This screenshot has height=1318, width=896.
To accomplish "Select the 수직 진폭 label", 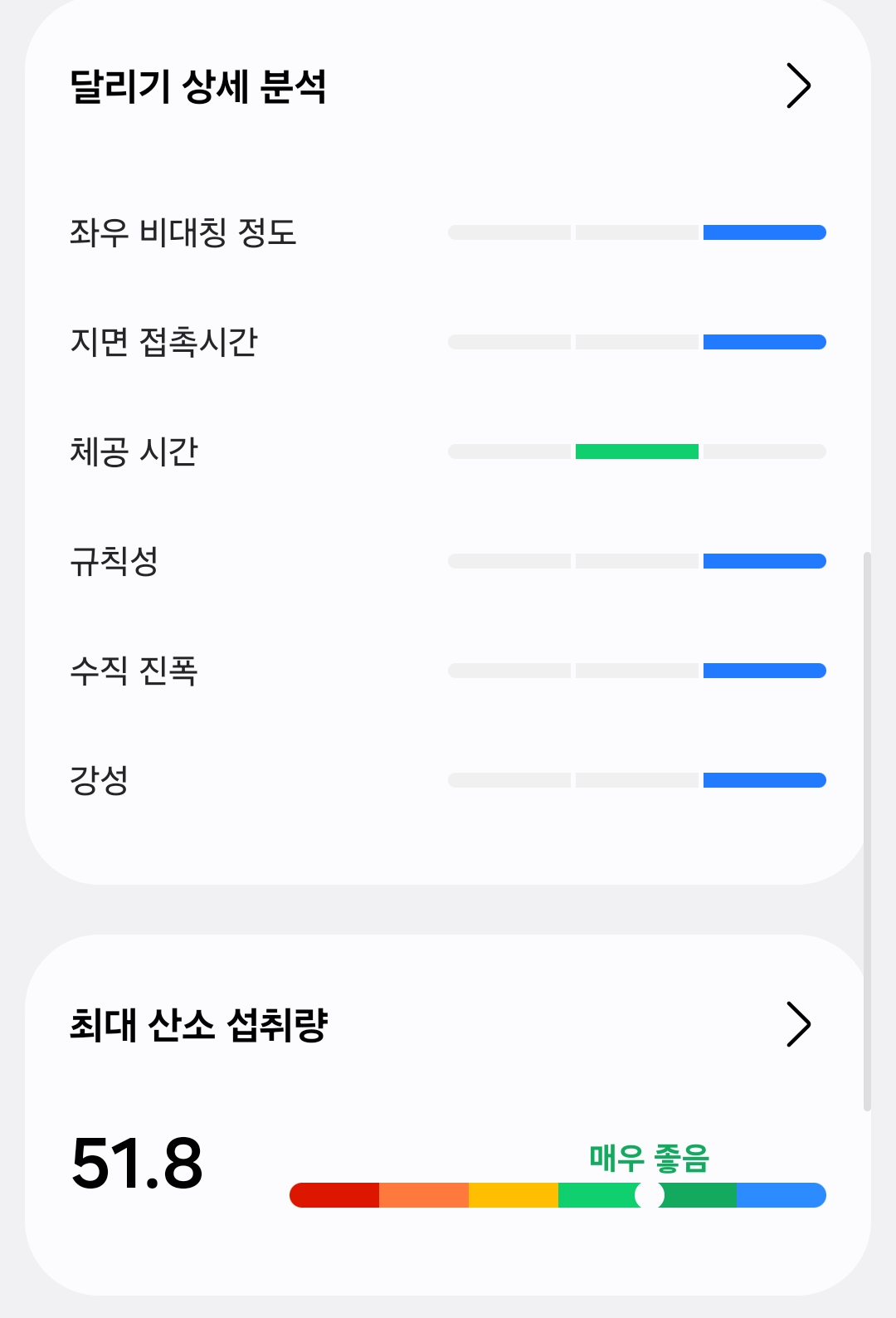I will 134,671.
